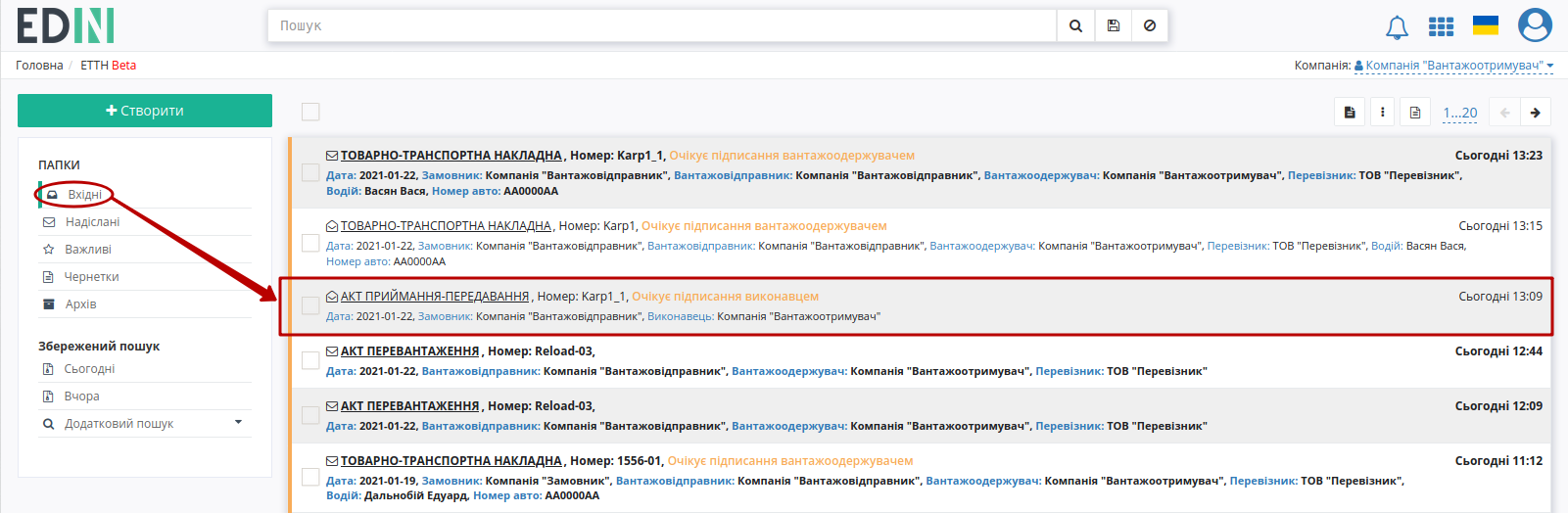Open the Чернетки folder
Screen dimensions: 1568x513
pyautogui.click(x=92, y=277)
